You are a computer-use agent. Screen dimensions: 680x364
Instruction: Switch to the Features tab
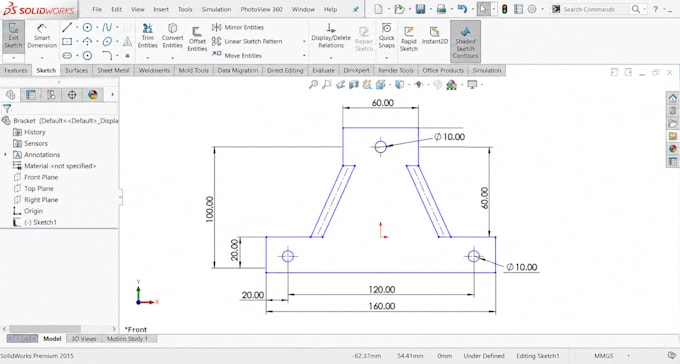[16, 70]
